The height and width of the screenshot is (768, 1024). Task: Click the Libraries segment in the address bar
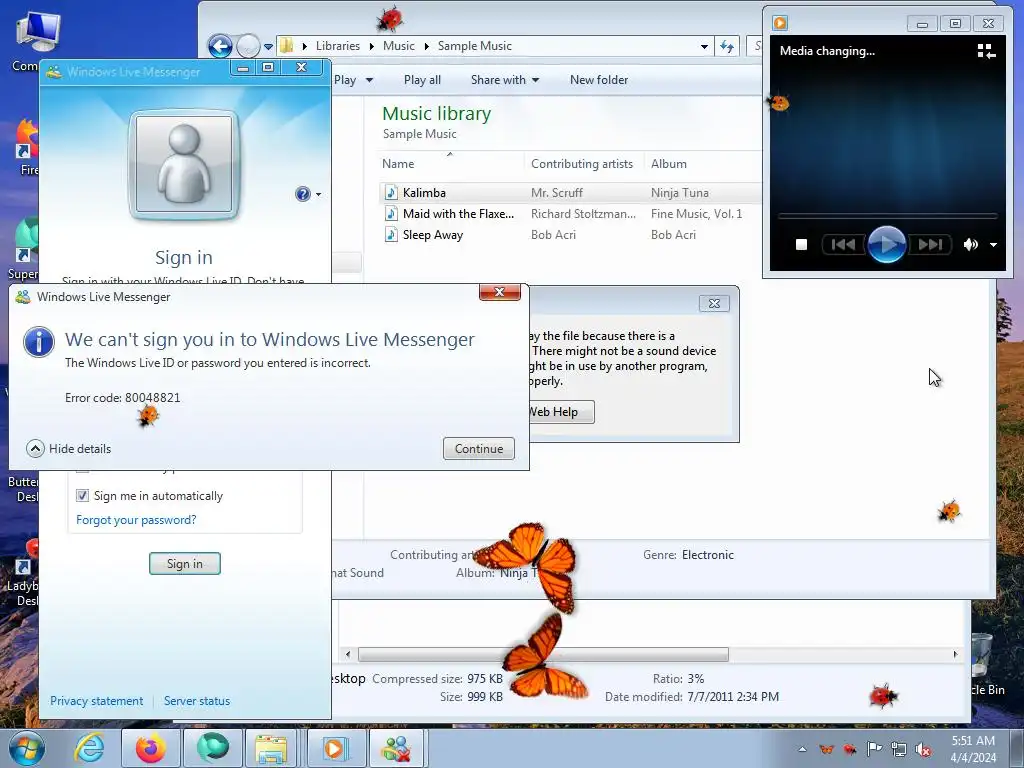338,46
